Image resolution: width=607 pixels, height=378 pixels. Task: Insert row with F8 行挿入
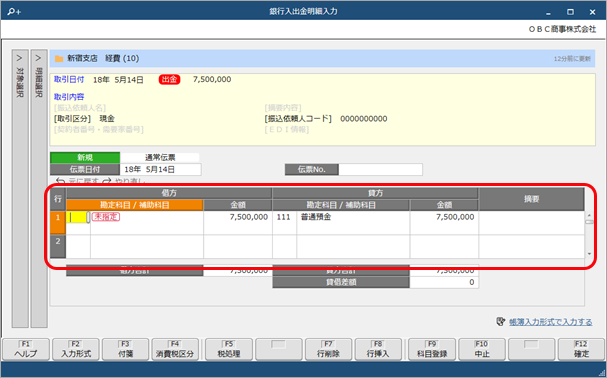pyautogui.click(x=378, y=349)
